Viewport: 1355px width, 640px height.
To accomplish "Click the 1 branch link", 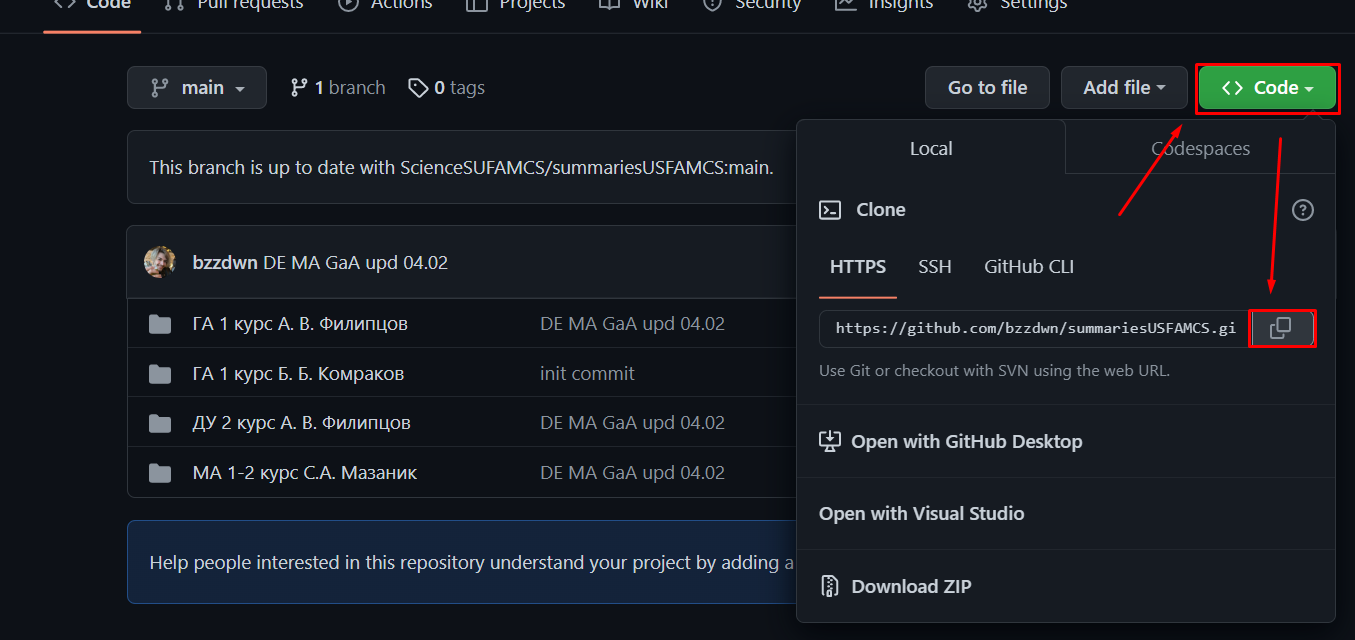I will click(337, 88).
